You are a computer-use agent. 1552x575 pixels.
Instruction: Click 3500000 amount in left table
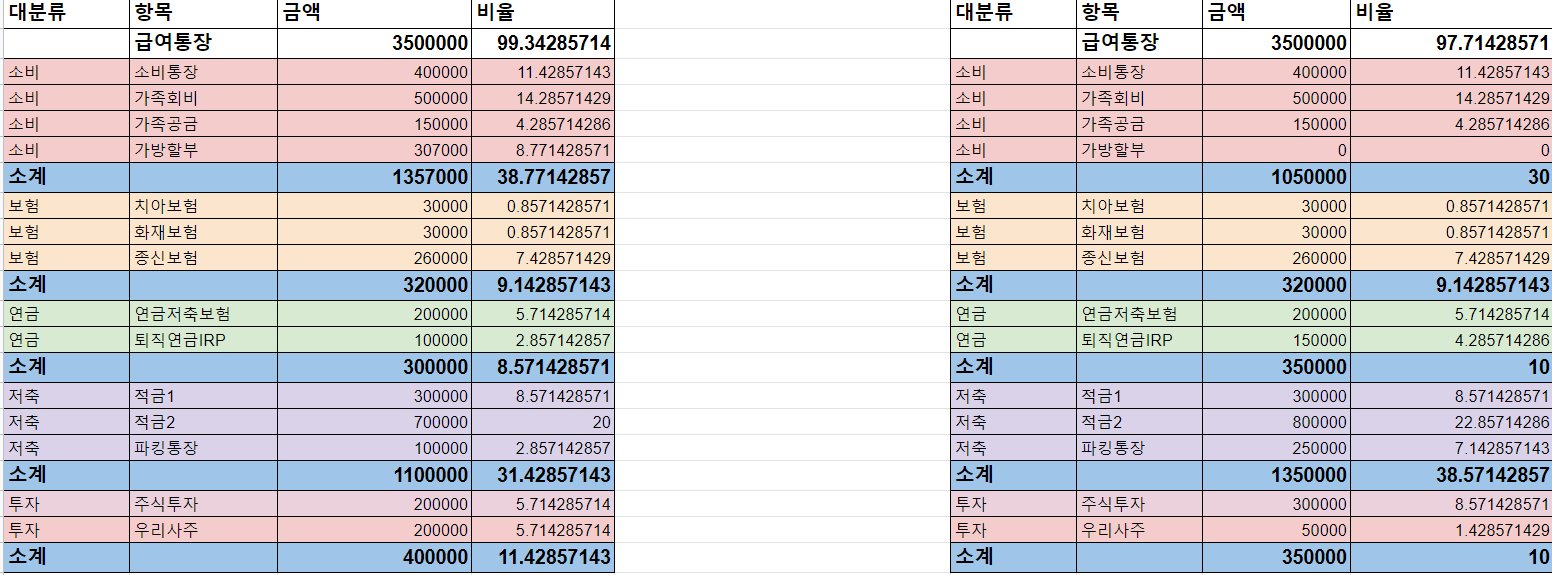pos(374,44)
